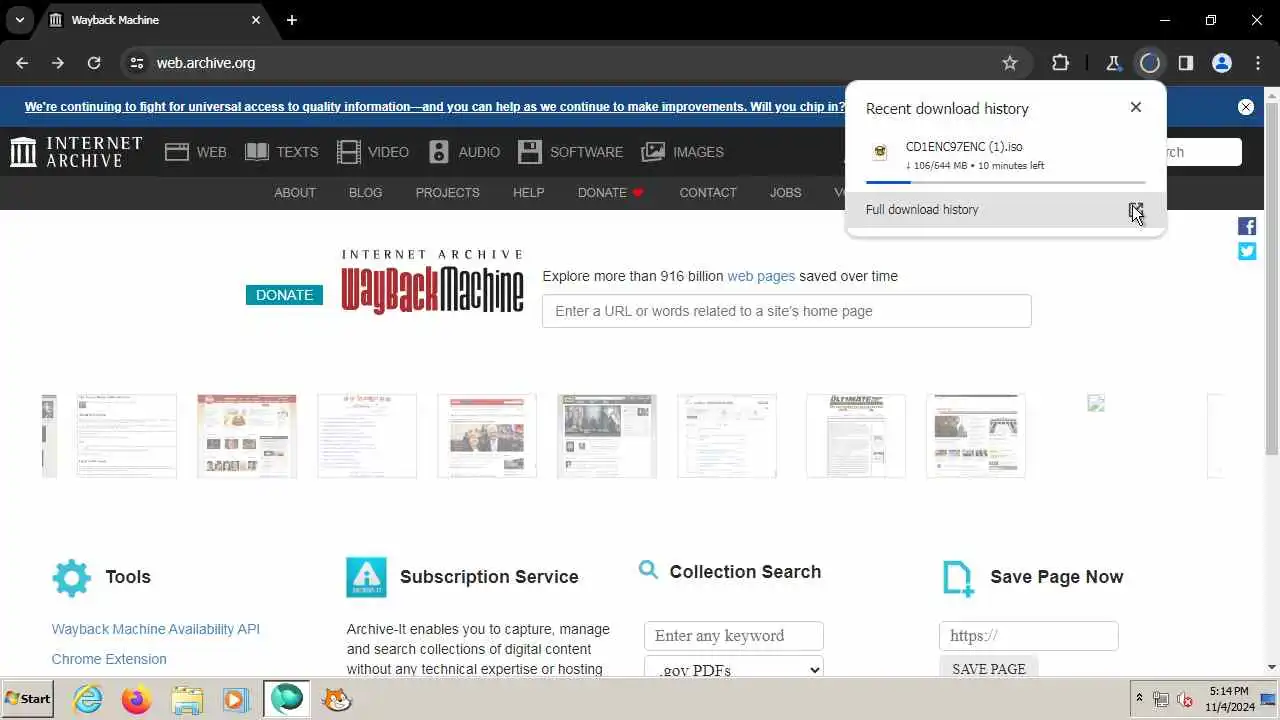
Task: Open Chrome Labs flask icon
Action: click(1113, 63)
